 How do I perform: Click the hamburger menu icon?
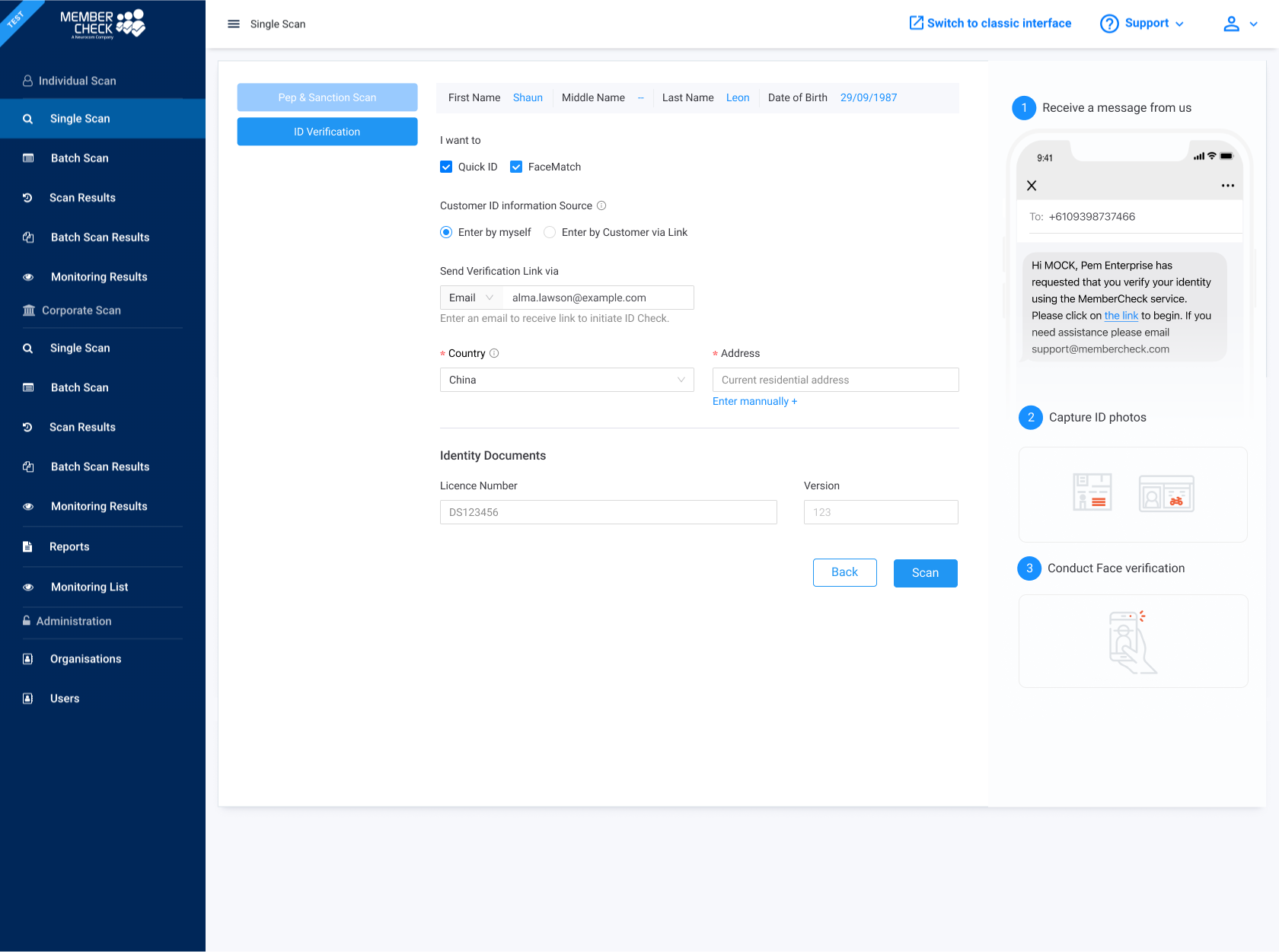(234, 24)
